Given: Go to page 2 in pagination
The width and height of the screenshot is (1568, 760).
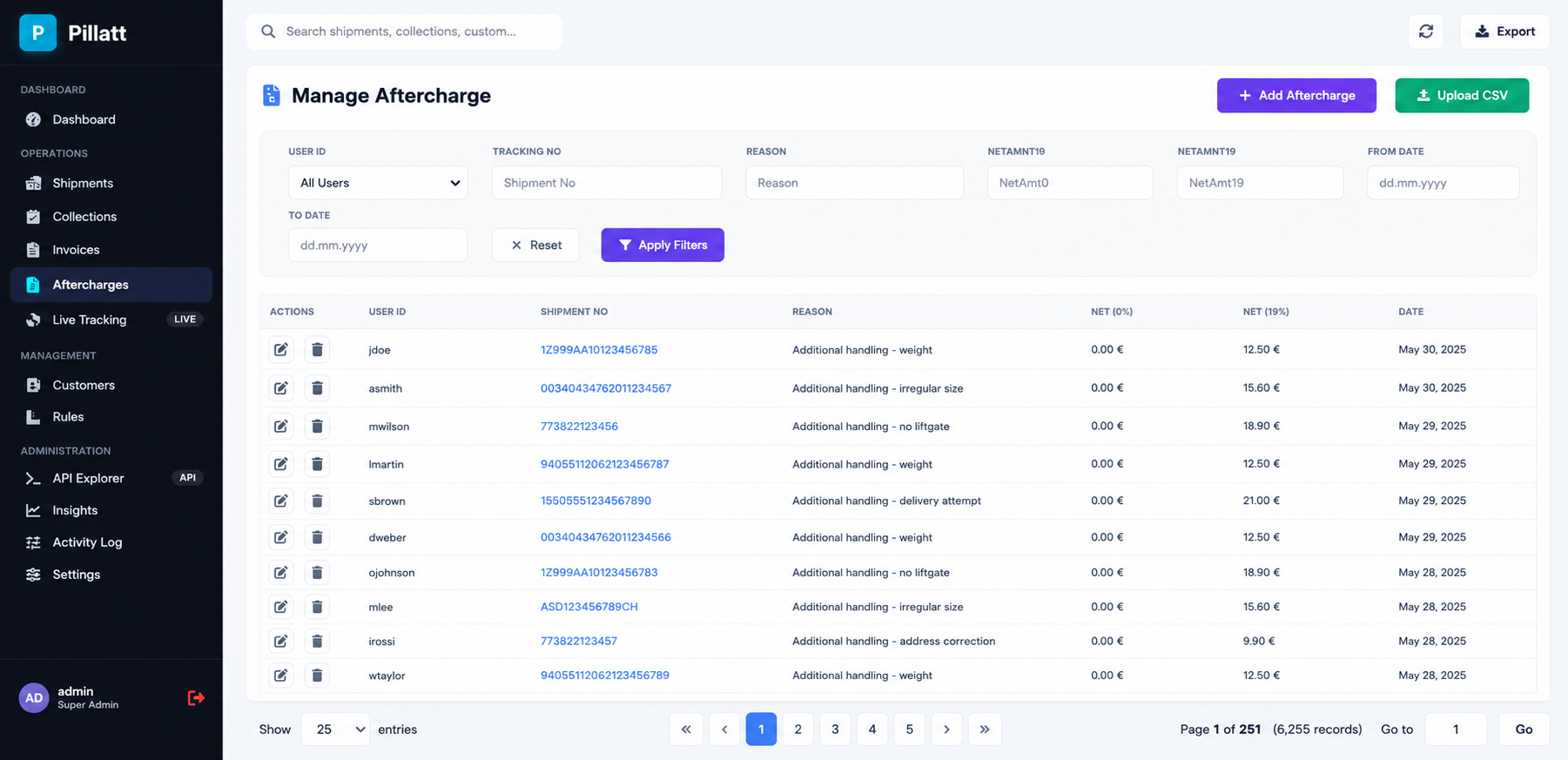Looking at the screenshot, I should [797, 730].
